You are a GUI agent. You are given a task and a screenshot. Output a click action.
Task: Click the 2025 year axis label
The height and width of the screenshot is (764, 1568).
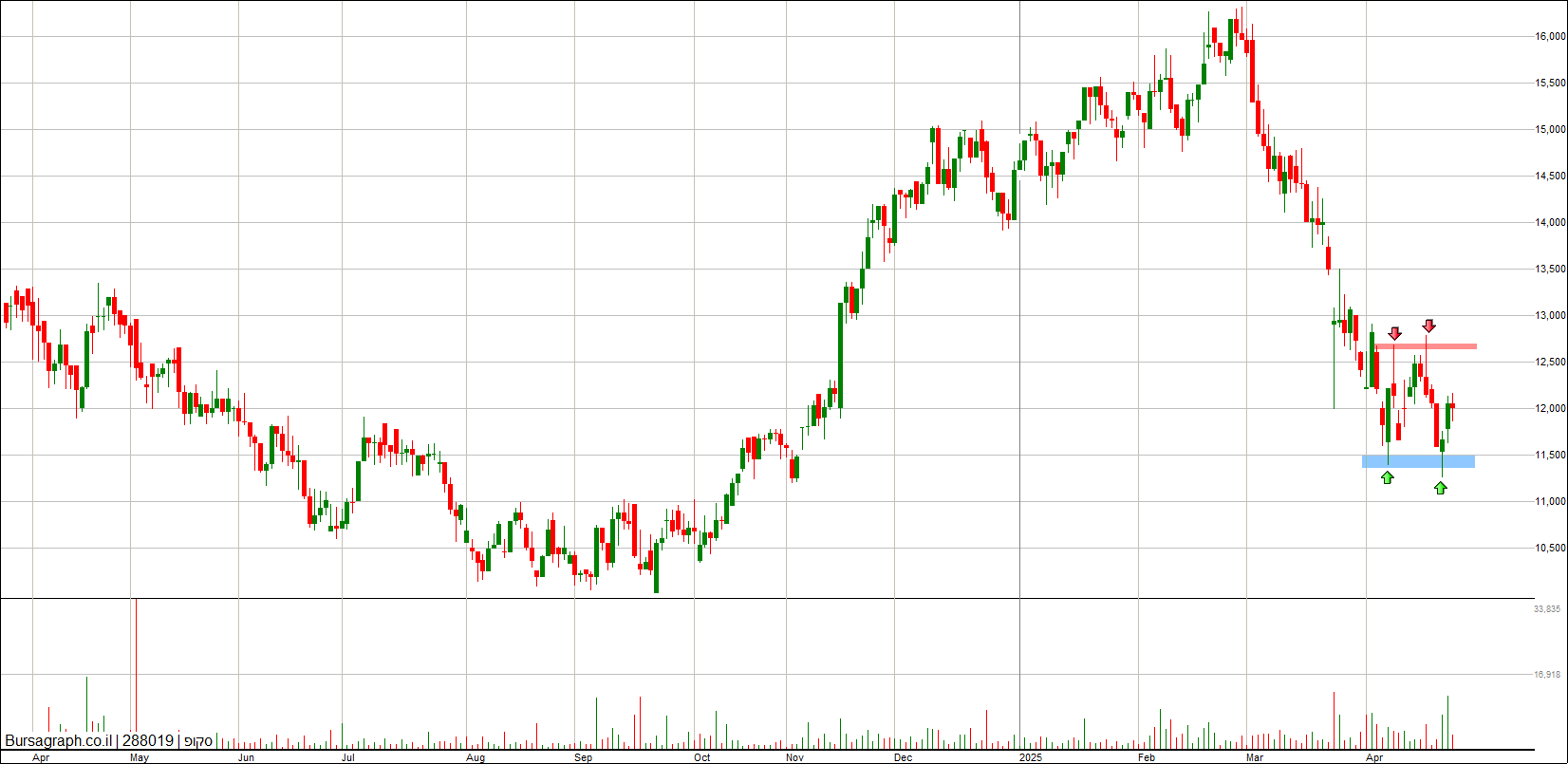[x=1029, y=758]
